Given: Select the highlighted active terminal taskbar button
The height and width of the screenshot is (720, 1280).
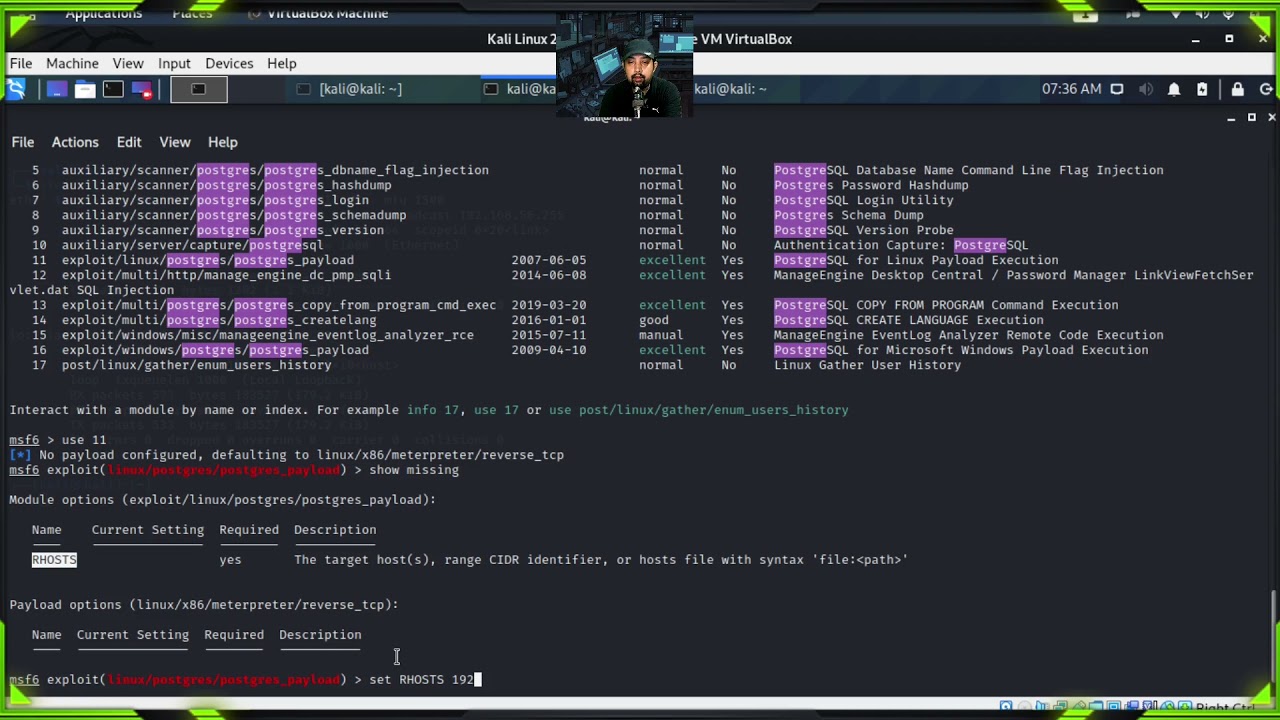Looking at the screenshot, I should 199,89.
